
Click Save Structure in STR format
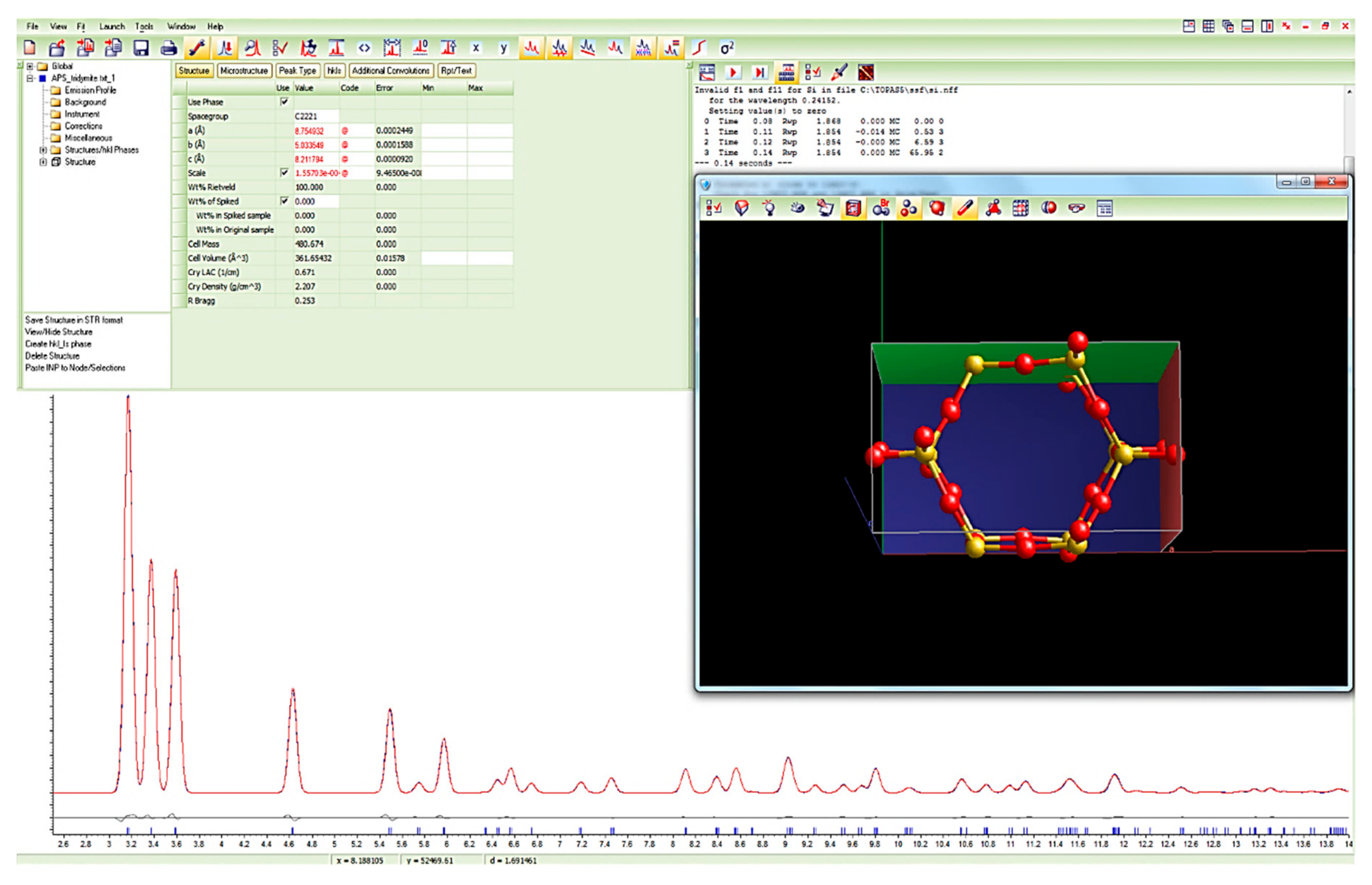(73, 320)
